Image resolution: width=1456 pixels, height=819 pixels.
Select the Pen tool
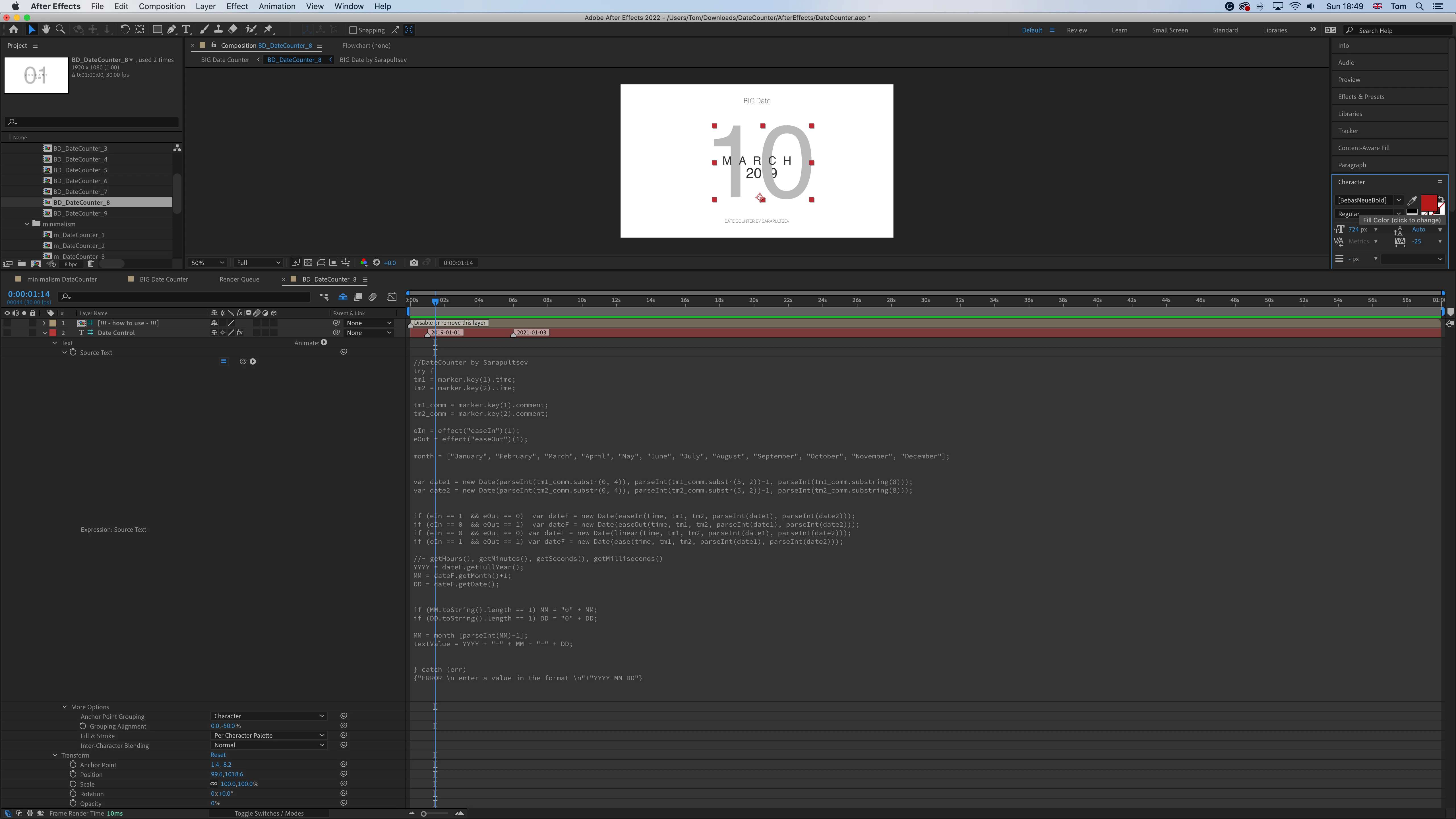tap(172, 29)
